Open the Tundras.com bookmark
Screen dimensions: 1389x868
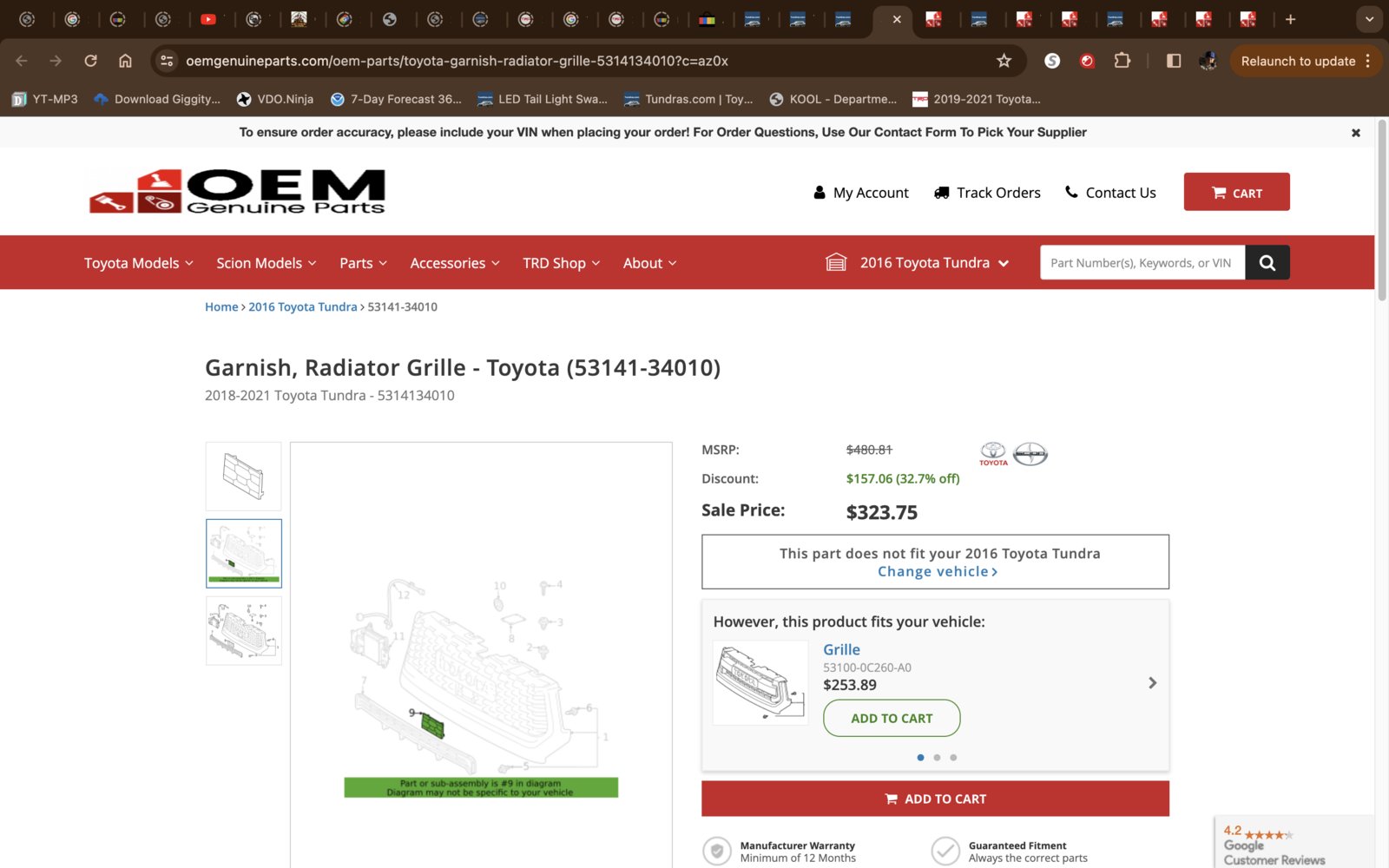coord(688,99)
